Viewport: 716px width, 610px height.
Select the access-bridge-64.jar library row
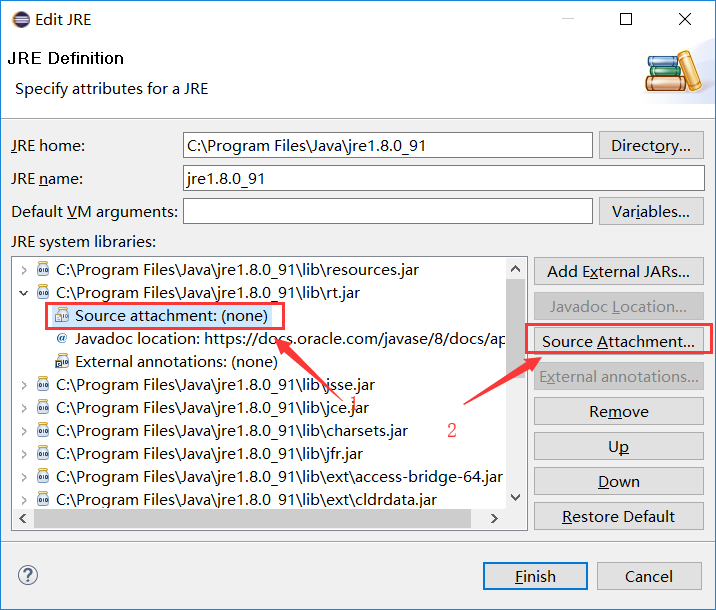tap(279, 476)
